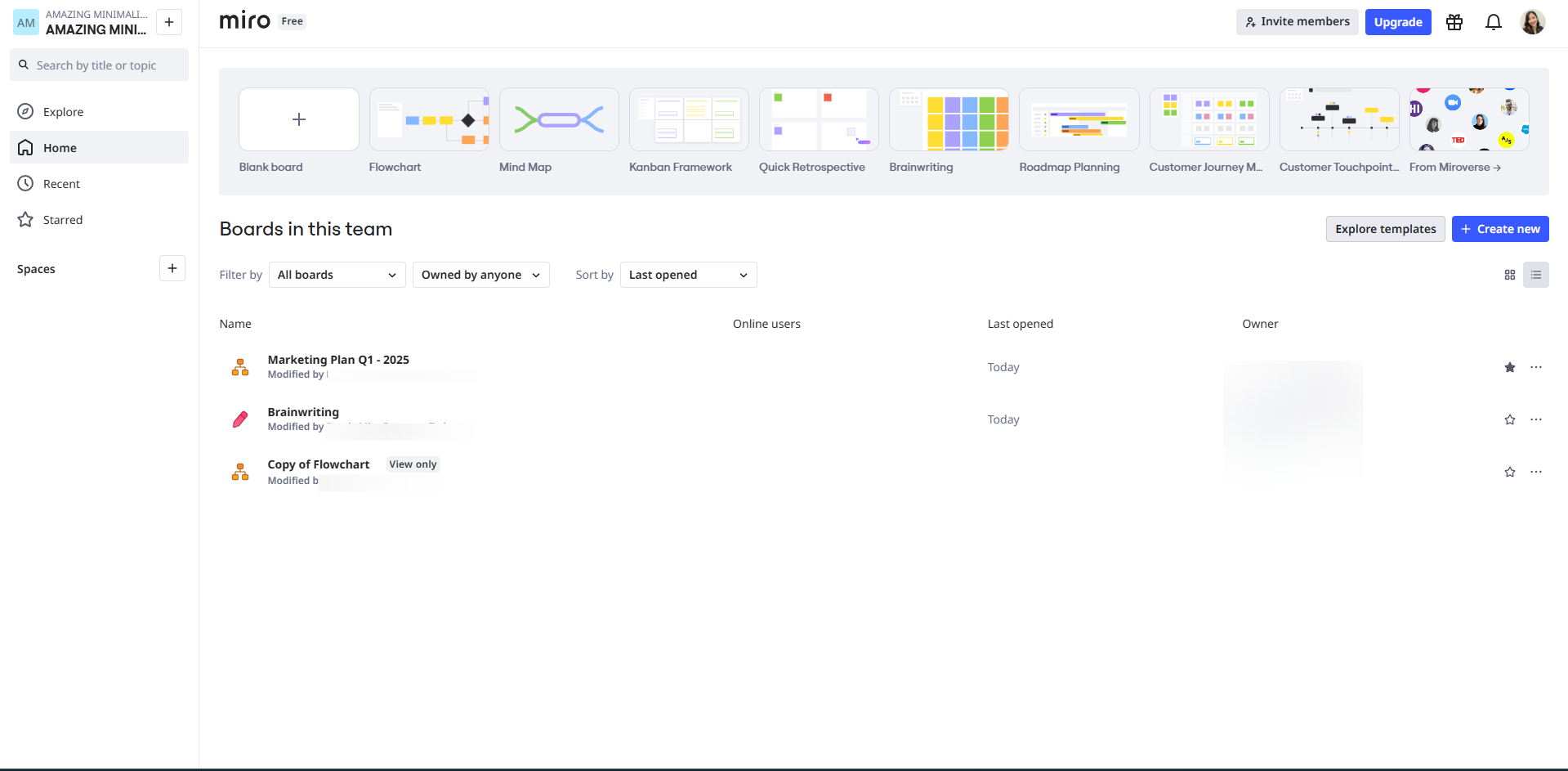Viewport: 1568px width, 771px height.
Task: Star the Copy of Flowchart board
Action: [1510, 472]
